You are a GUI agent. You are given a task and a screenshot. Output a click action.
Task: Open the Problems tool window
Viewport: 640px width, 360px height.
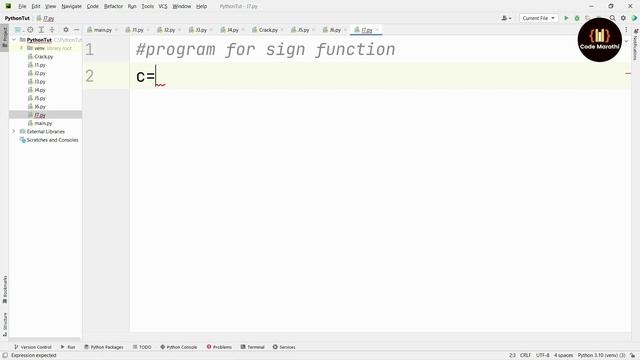coord(219,347)
